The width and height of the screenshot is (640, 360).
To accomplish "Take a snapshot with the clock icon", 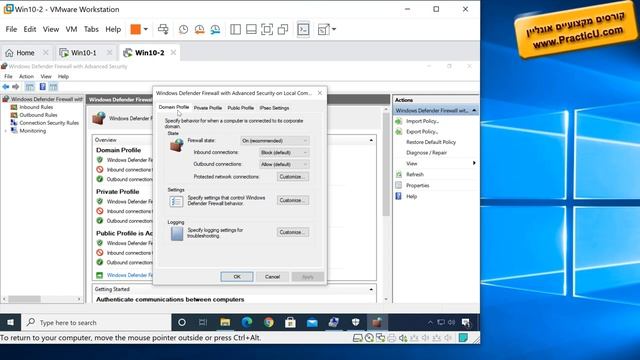I will click(x=183, y=29).
